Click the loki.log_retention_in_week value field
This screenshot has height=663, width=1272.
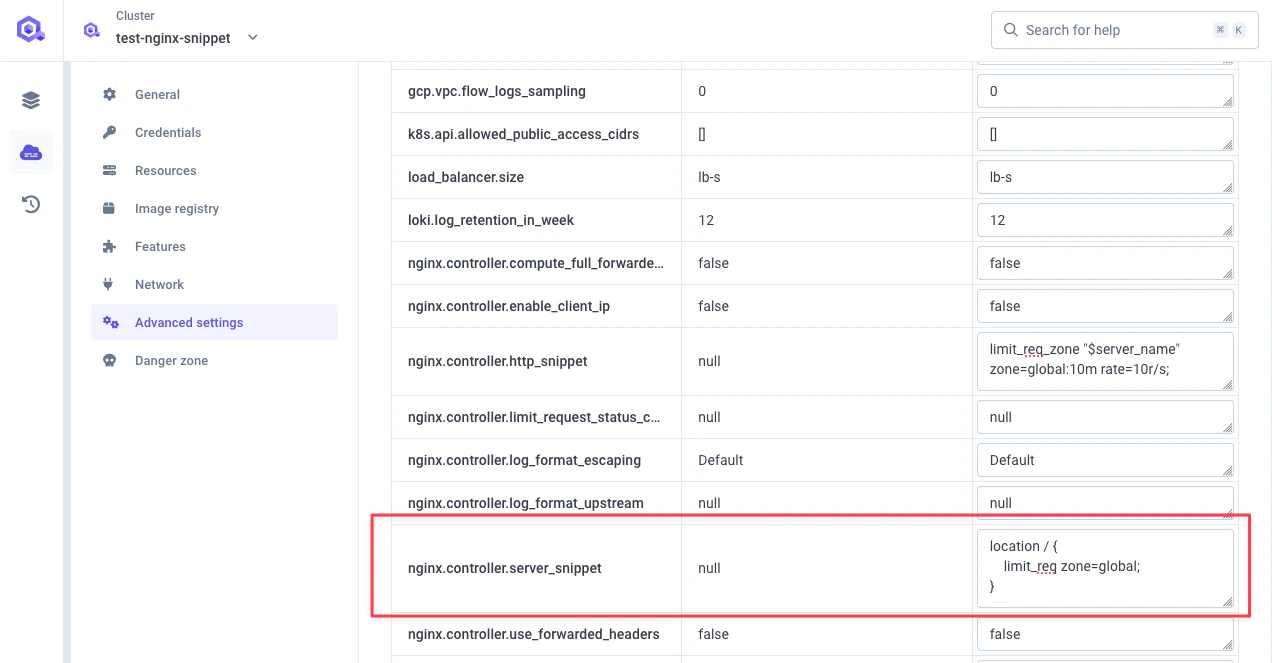[x=1105, y=219]
